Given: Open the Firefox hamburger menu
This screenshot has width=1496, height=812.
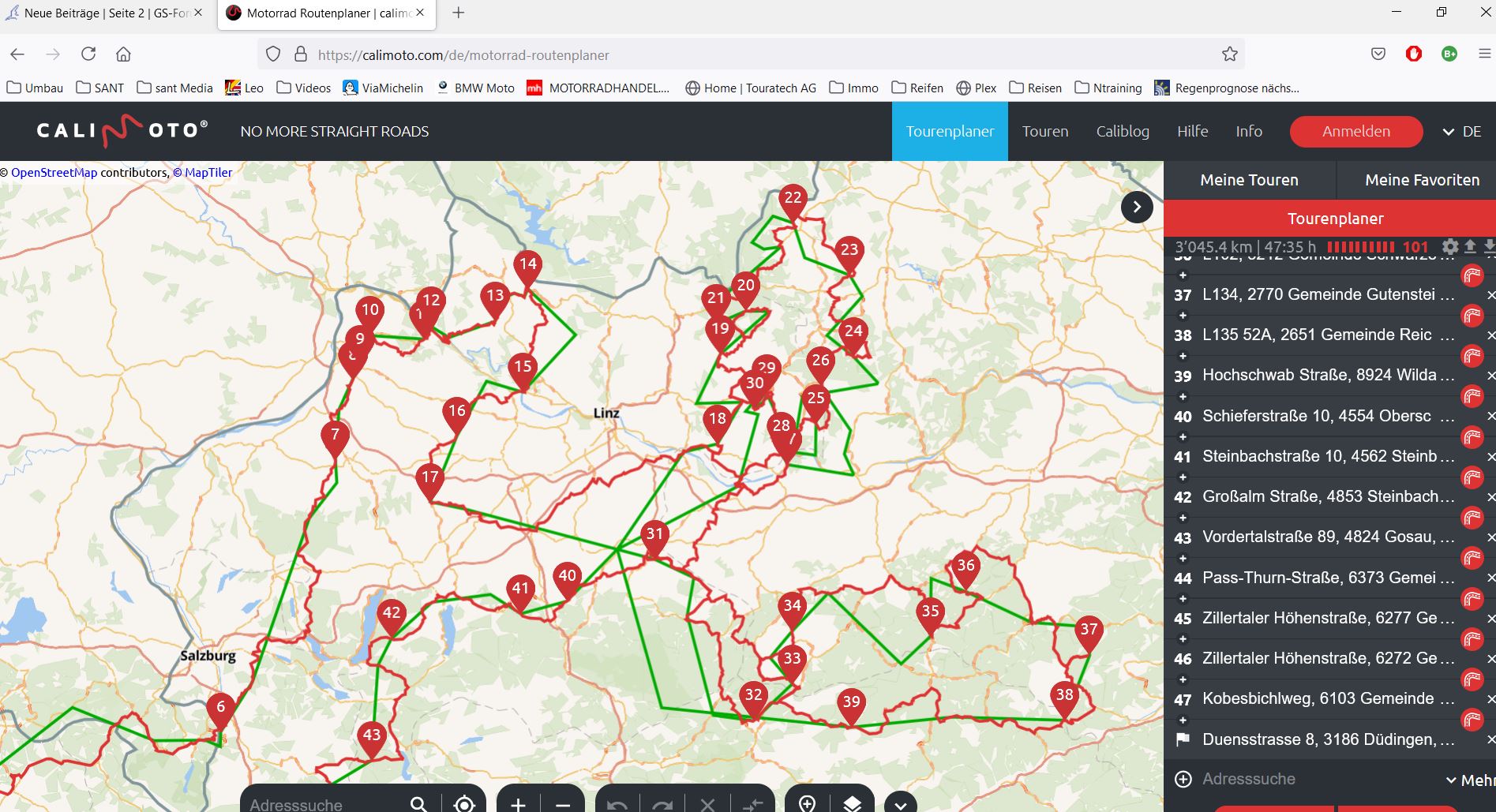Looking at the screenshot, I should click(1484, 54).
